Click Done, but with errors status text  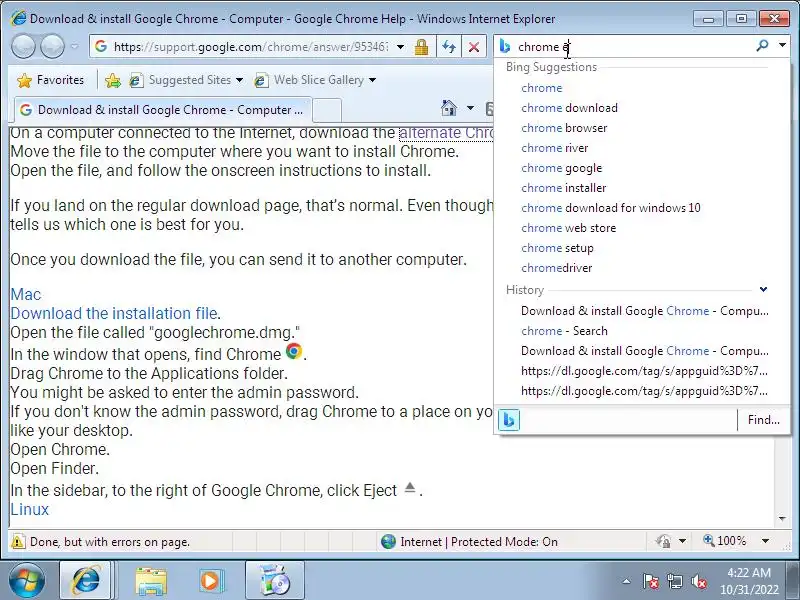point(110,542)
